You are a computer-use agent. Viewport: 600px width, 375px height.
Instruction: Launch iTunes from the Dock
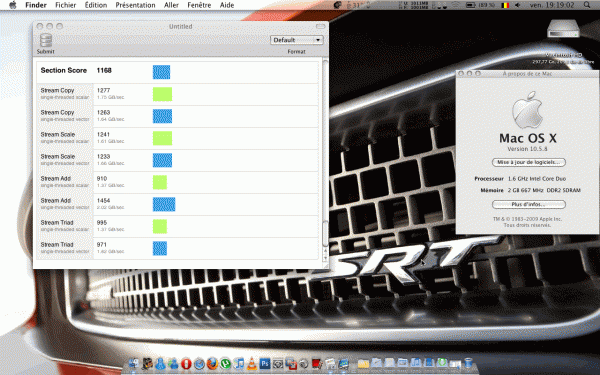[239, 364]
